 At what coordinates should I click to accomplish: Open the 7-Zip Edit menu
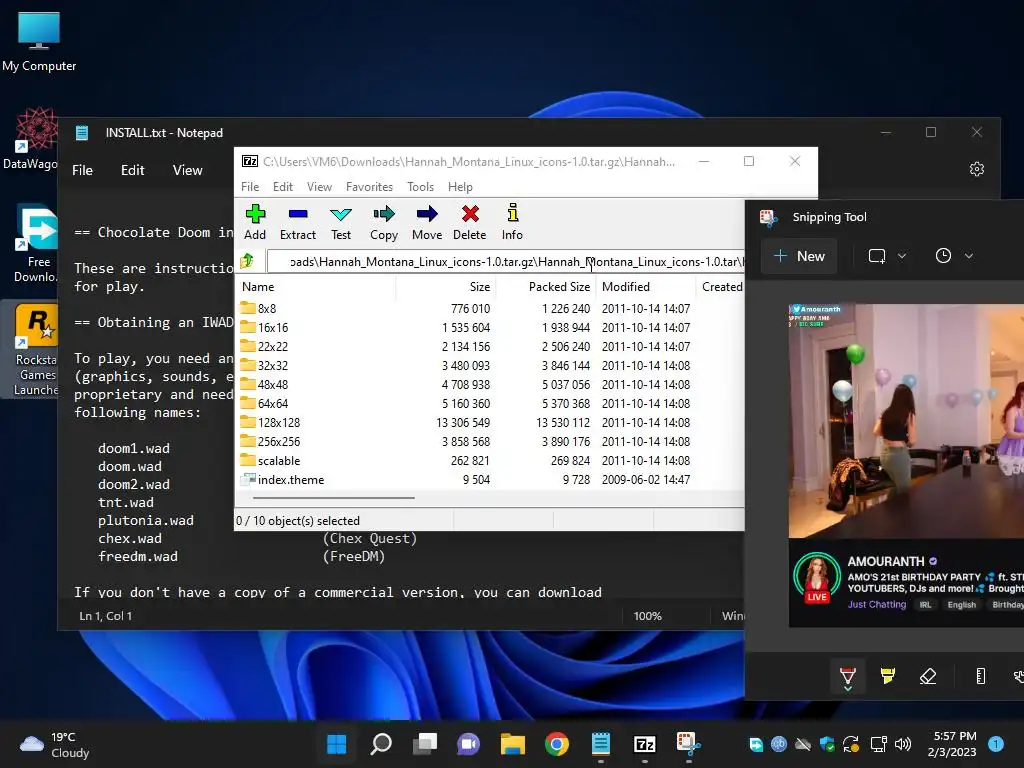point(283,187)
